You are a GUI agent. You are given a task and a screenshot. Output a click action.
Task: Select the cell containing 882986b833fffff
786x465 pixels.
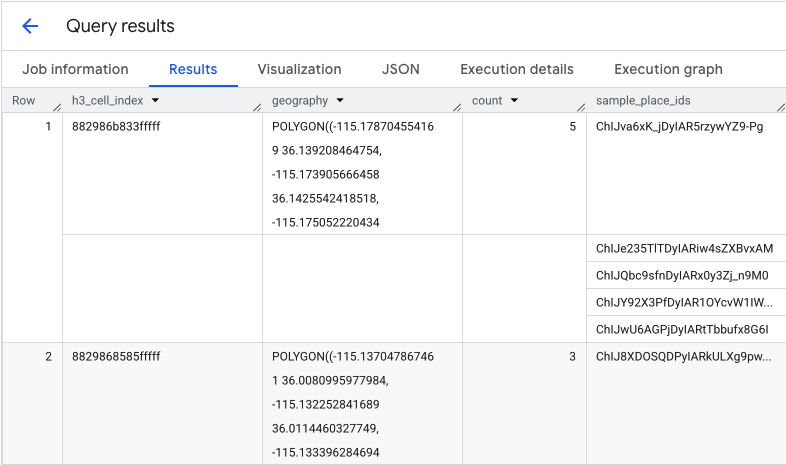pos(116,127)
